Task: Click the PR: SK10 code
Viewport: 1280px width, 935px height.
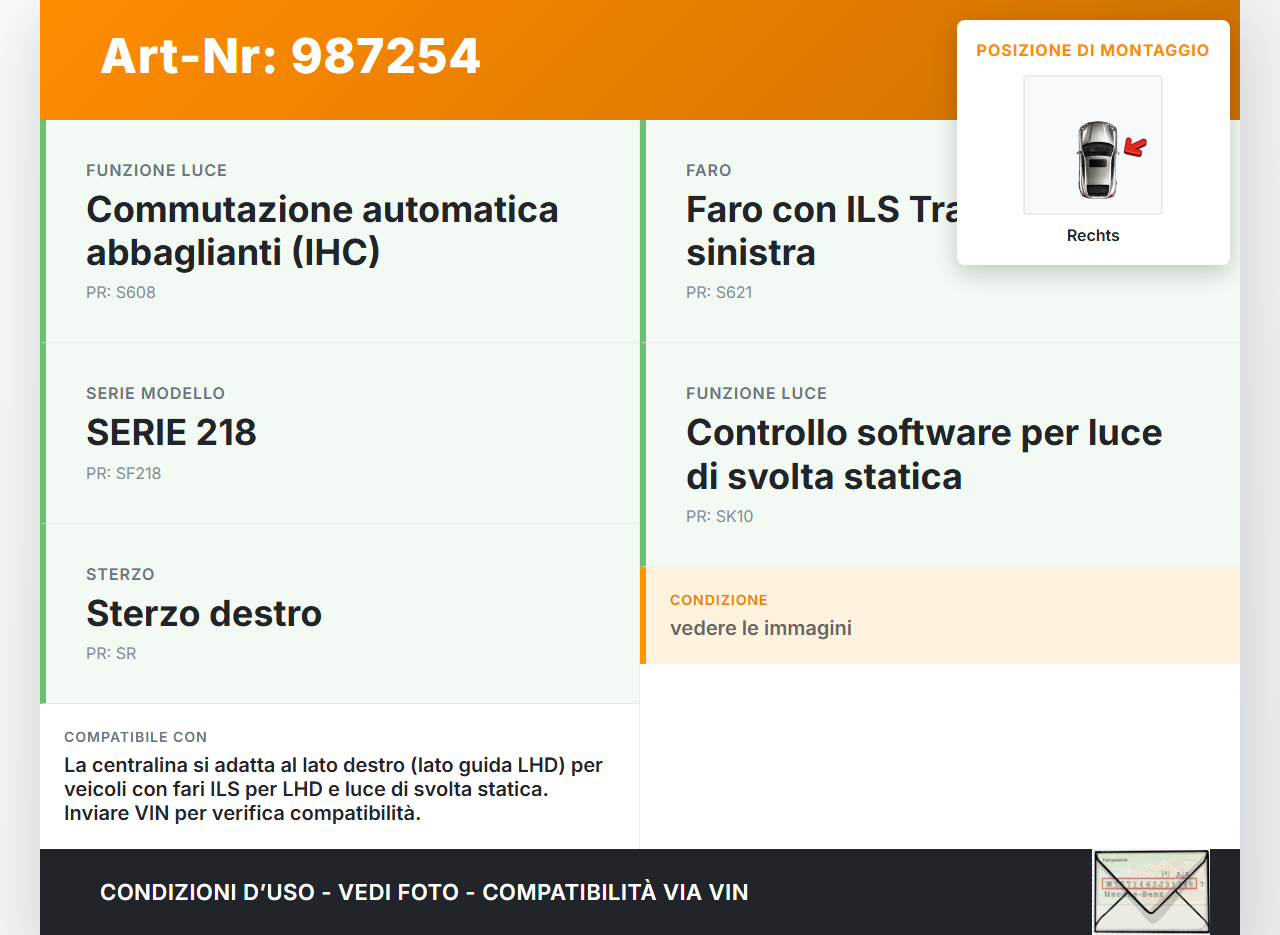Action: pos(720,517)
